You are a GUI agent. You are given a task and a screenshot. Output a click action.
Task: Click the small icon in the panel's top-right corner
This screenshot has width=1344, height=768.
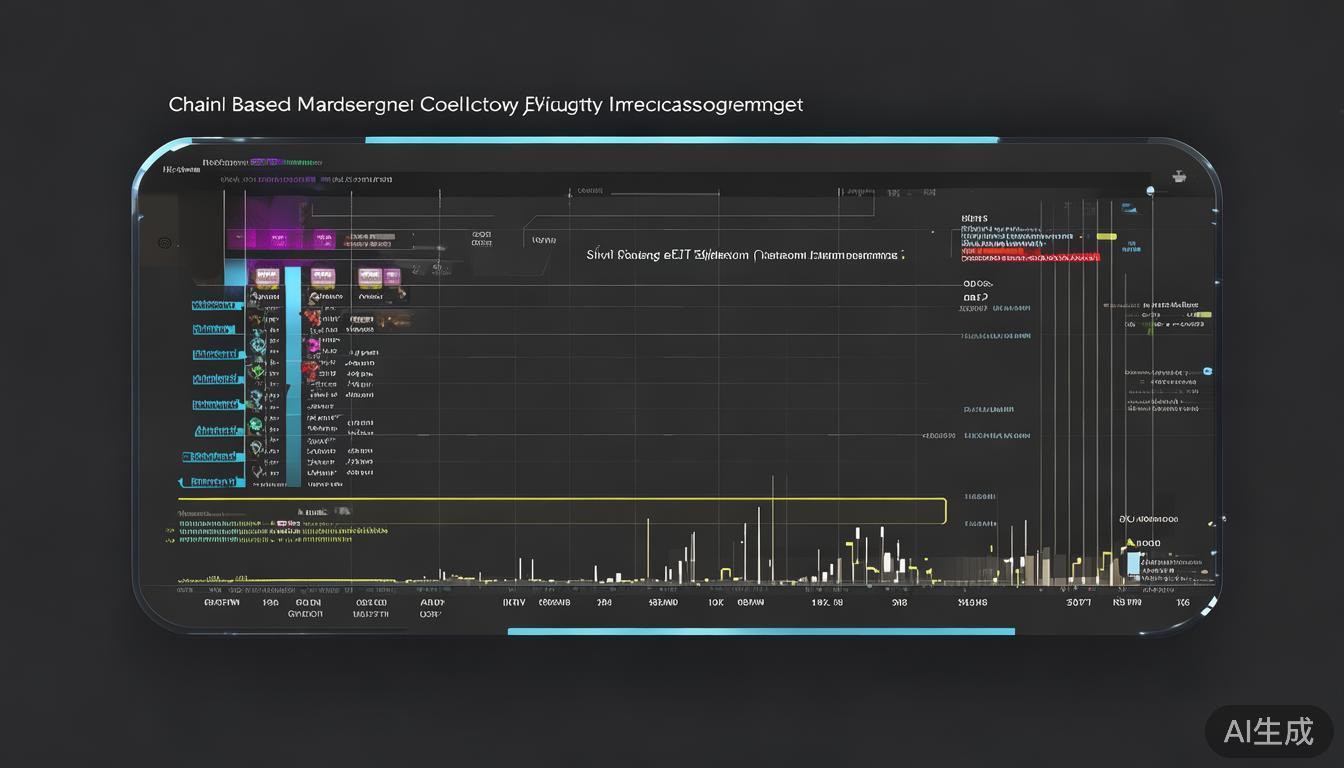1179,177
